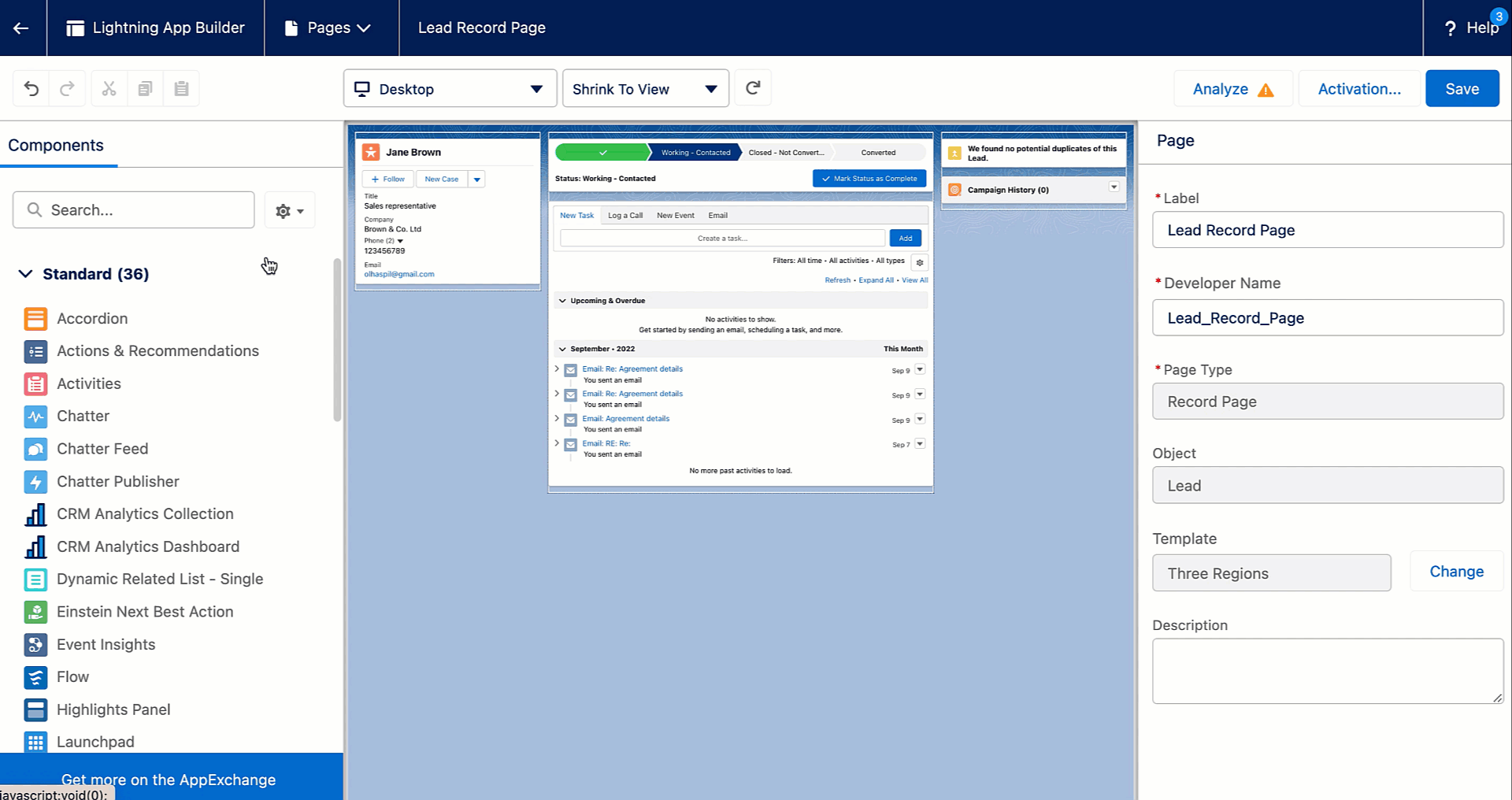1512x800 pixels.
Task: Select the New Event tab
Action: click(x=676, y=216)
